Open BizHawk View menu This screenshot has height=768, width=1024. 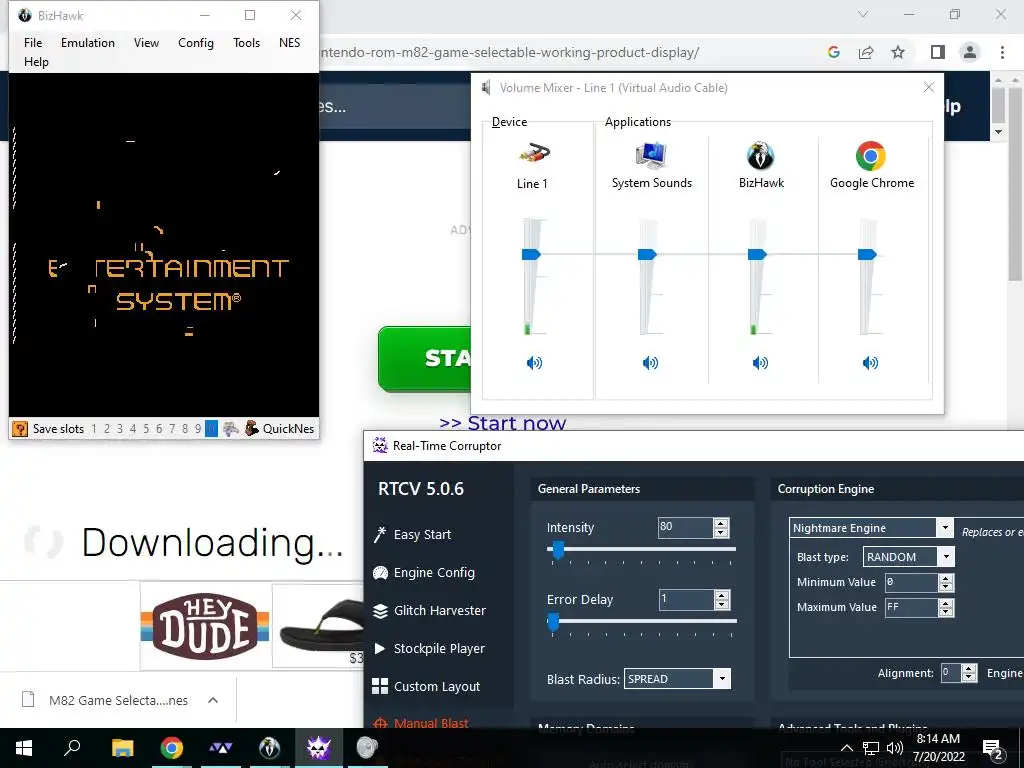click(146, 42)
